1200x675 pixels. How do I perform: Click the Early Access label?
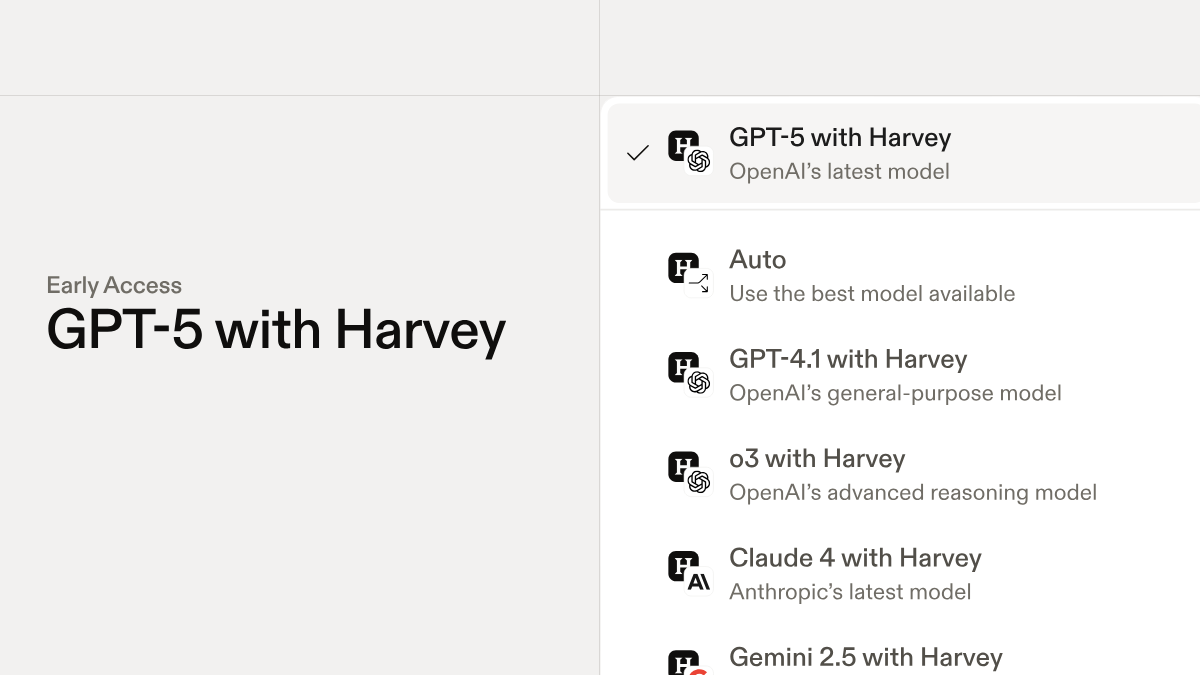tap(113, 285)
